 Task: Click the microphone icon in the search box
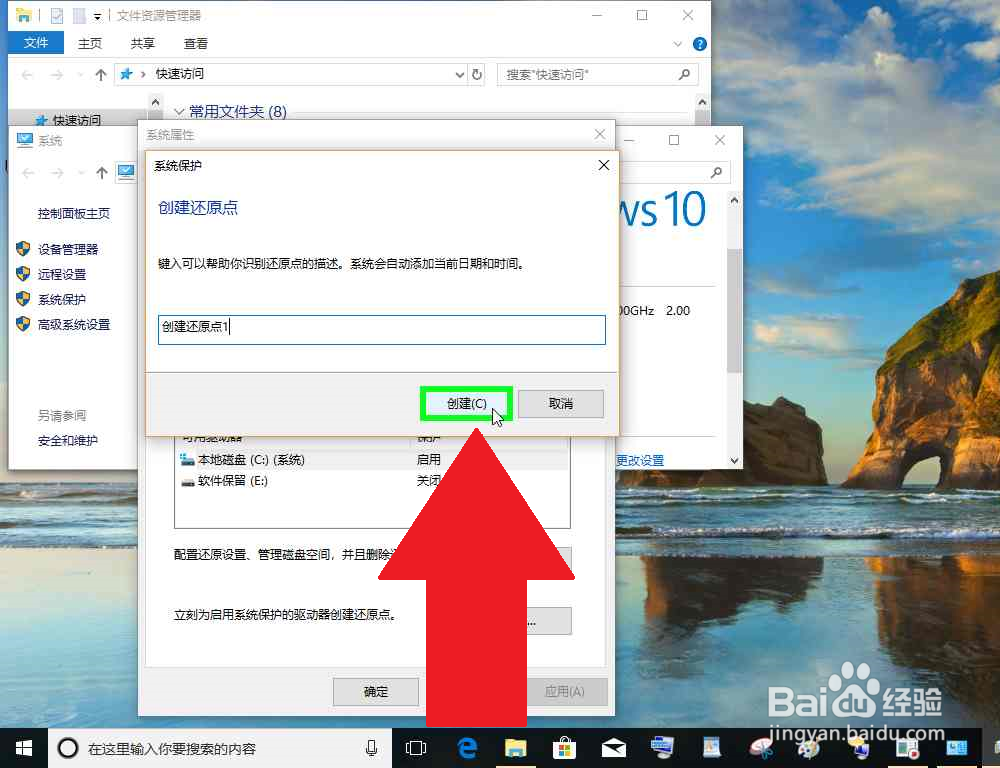[371, 747]
